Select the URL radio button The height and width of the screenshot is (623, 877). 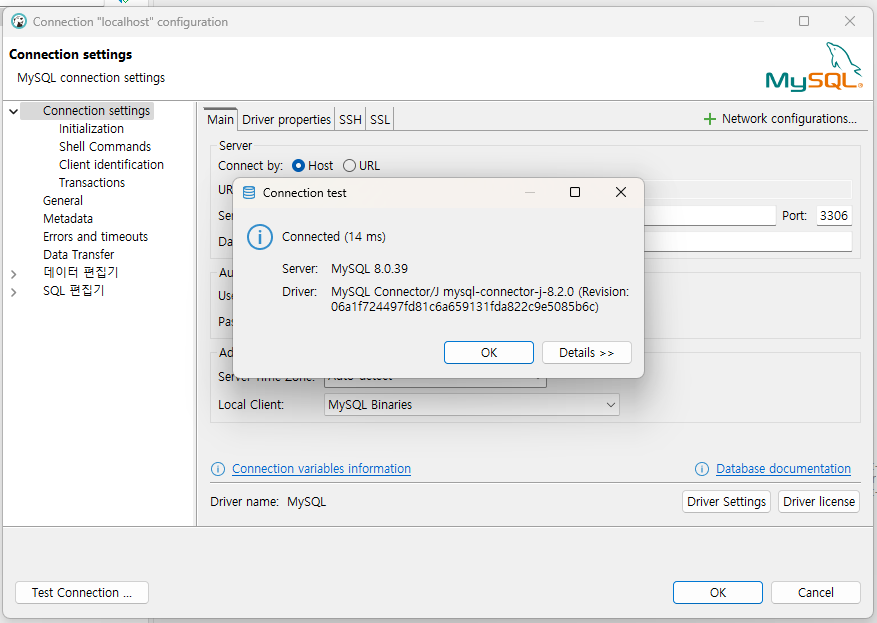tap(350, 166)
